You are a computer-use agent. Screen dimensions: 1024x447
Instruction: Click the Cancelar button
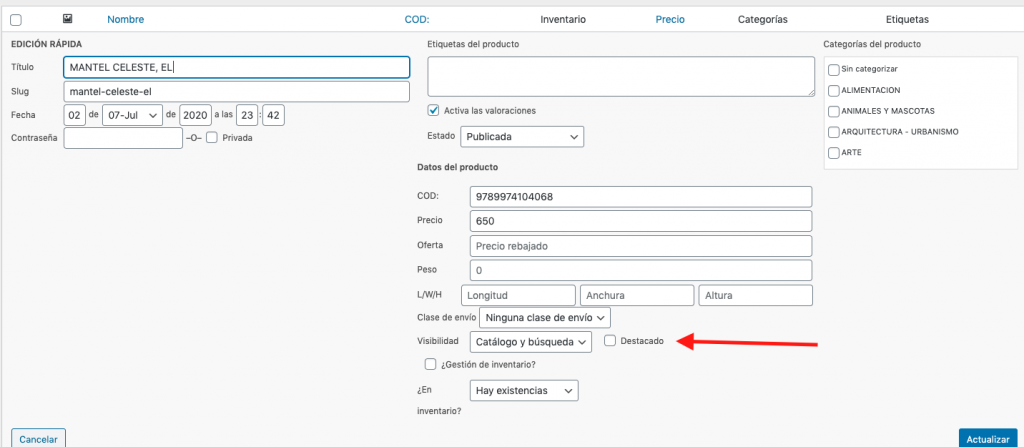click(39, 439)
